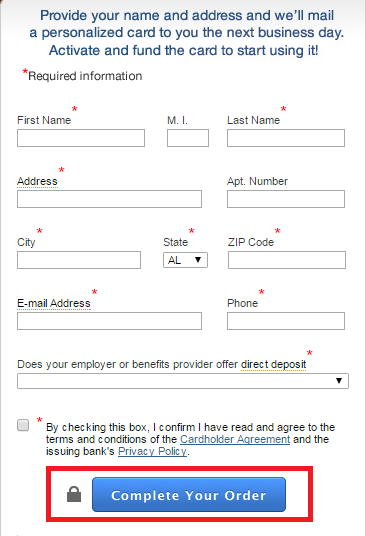366x536 pixels.
Task: Click the ZIP Code input field
Action: 287,260
